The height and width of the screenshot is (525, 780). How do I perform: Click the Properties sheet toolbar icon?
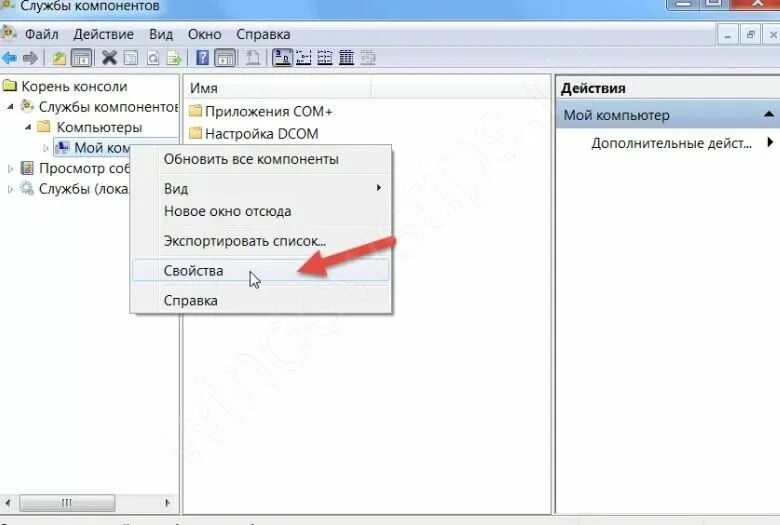point(131,58)
